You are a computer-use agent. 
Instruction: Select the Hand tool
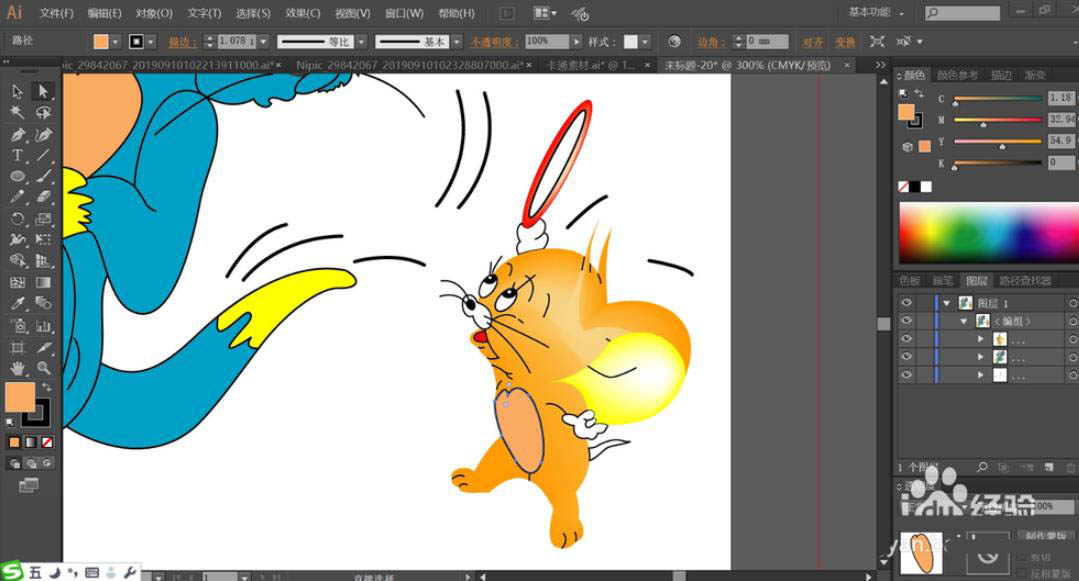pos(17,368)
